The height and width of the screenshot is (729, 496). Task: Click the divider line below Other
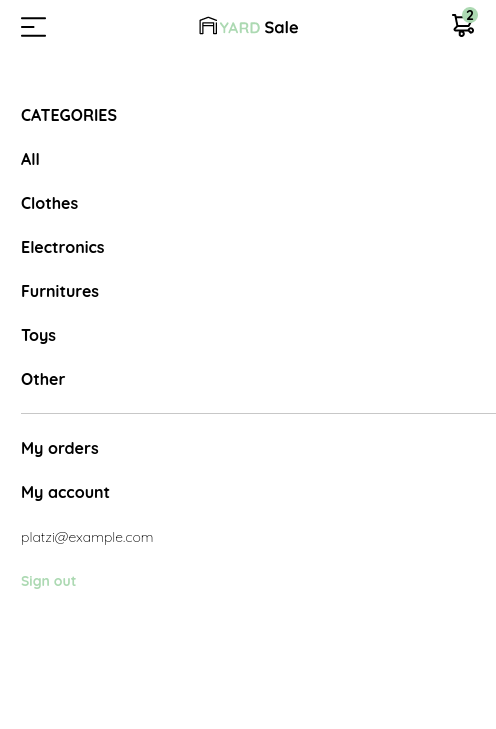[258, 413]
